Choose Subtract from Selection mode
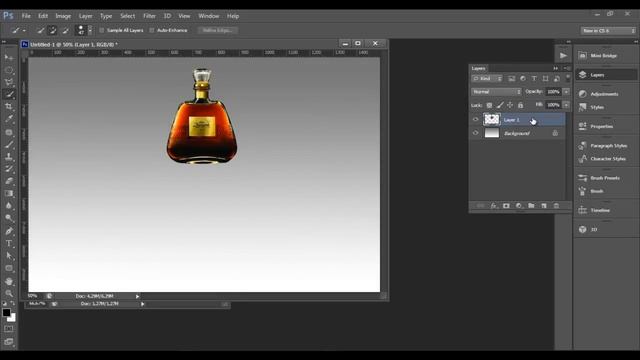This screenshot has height=360, width=640. click(x=65, y=30)
